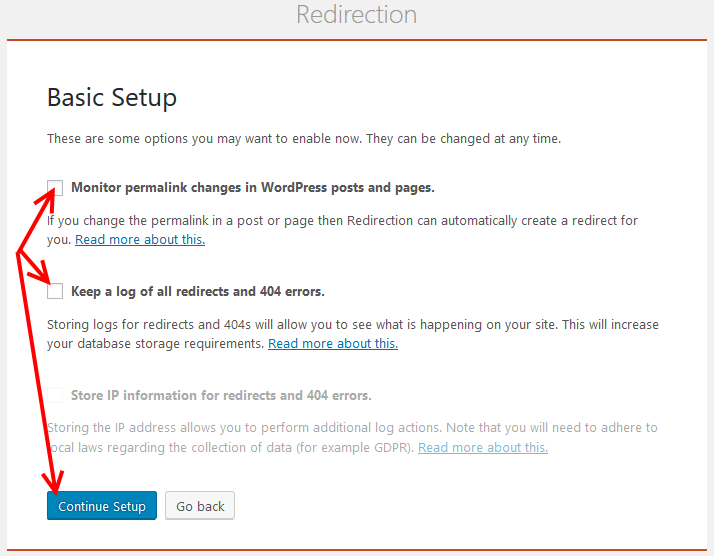Click the 'These are some options' intro sentence
714x556 pixels.
coord(304,138)
